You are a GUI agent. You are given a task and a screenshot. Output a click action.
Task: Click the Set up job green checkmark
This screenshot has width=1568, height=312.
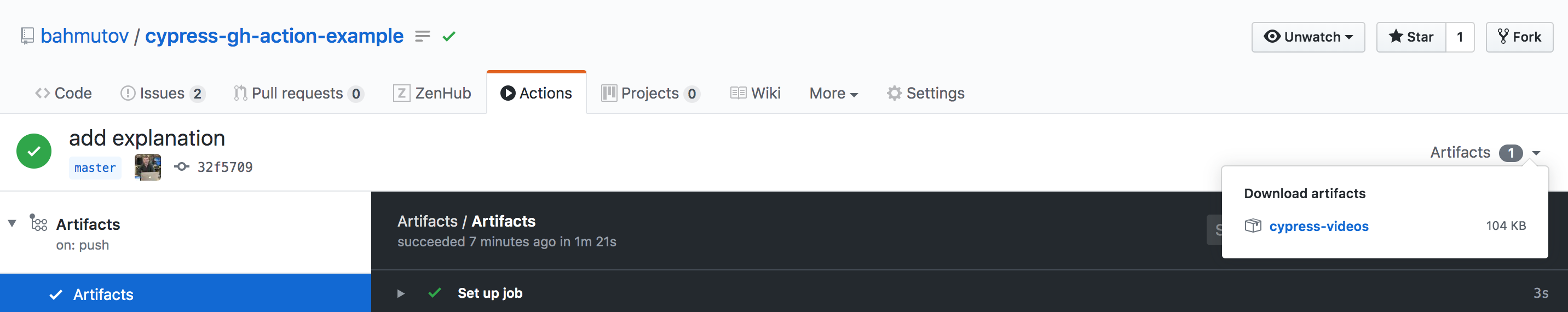(x=435, y=293)
